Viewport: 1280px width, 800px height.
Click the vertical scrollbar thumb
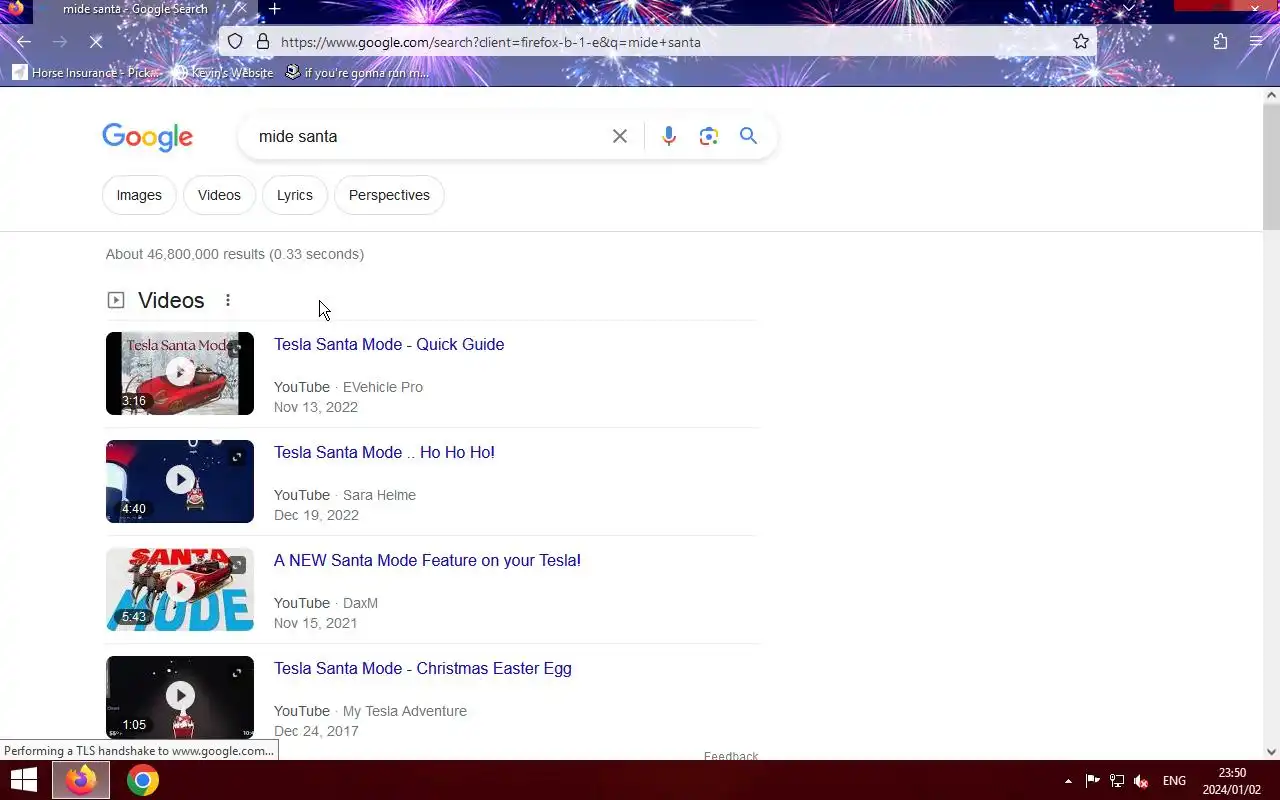[x=1271, y=165]
